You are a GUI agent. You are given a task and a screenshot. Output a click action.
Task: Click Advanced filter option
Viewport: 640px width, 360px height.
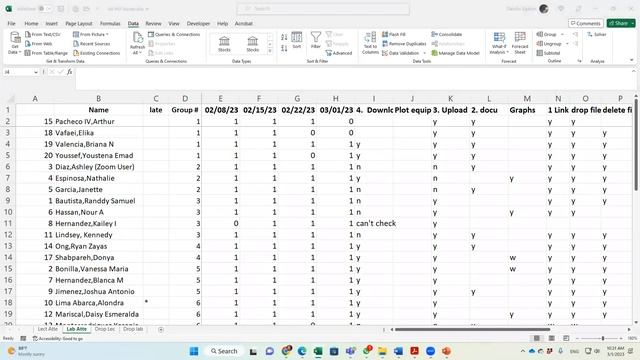339,53
